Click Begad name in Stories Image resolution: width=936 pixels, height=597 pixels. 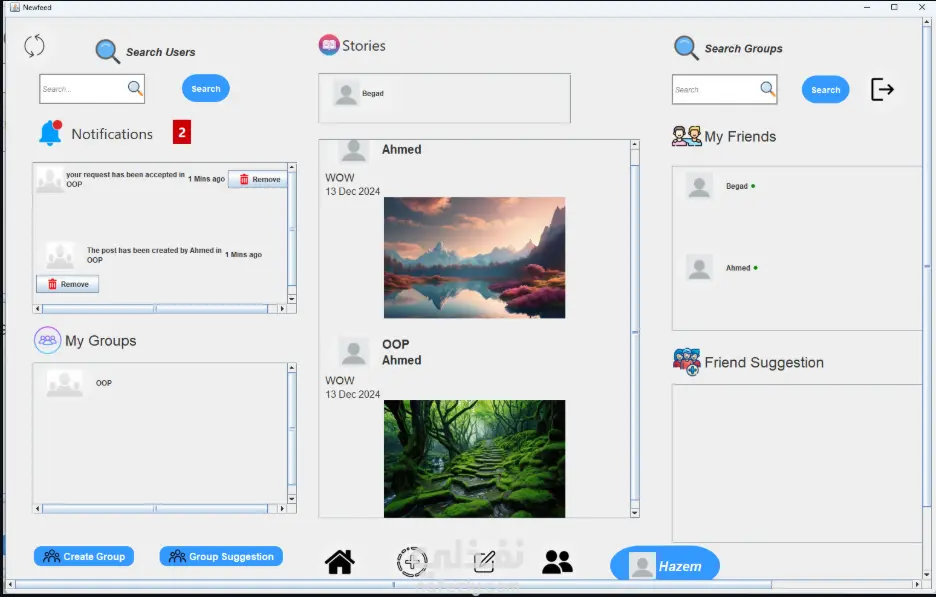click(373, 94)
